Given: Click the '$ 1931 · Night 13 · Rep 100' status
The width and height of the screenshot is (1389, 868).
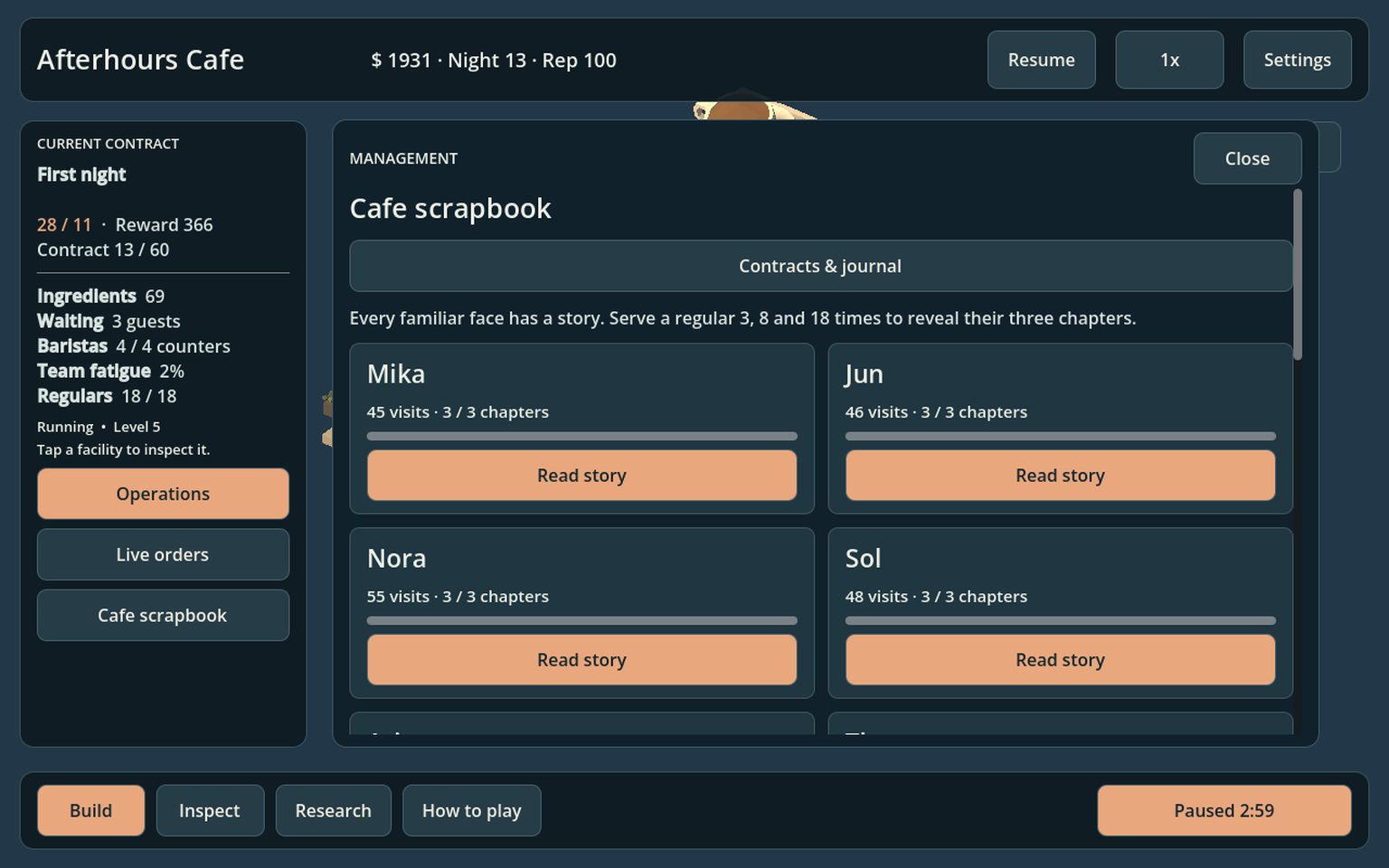Looking at the screenshot, I should point(494,60).
